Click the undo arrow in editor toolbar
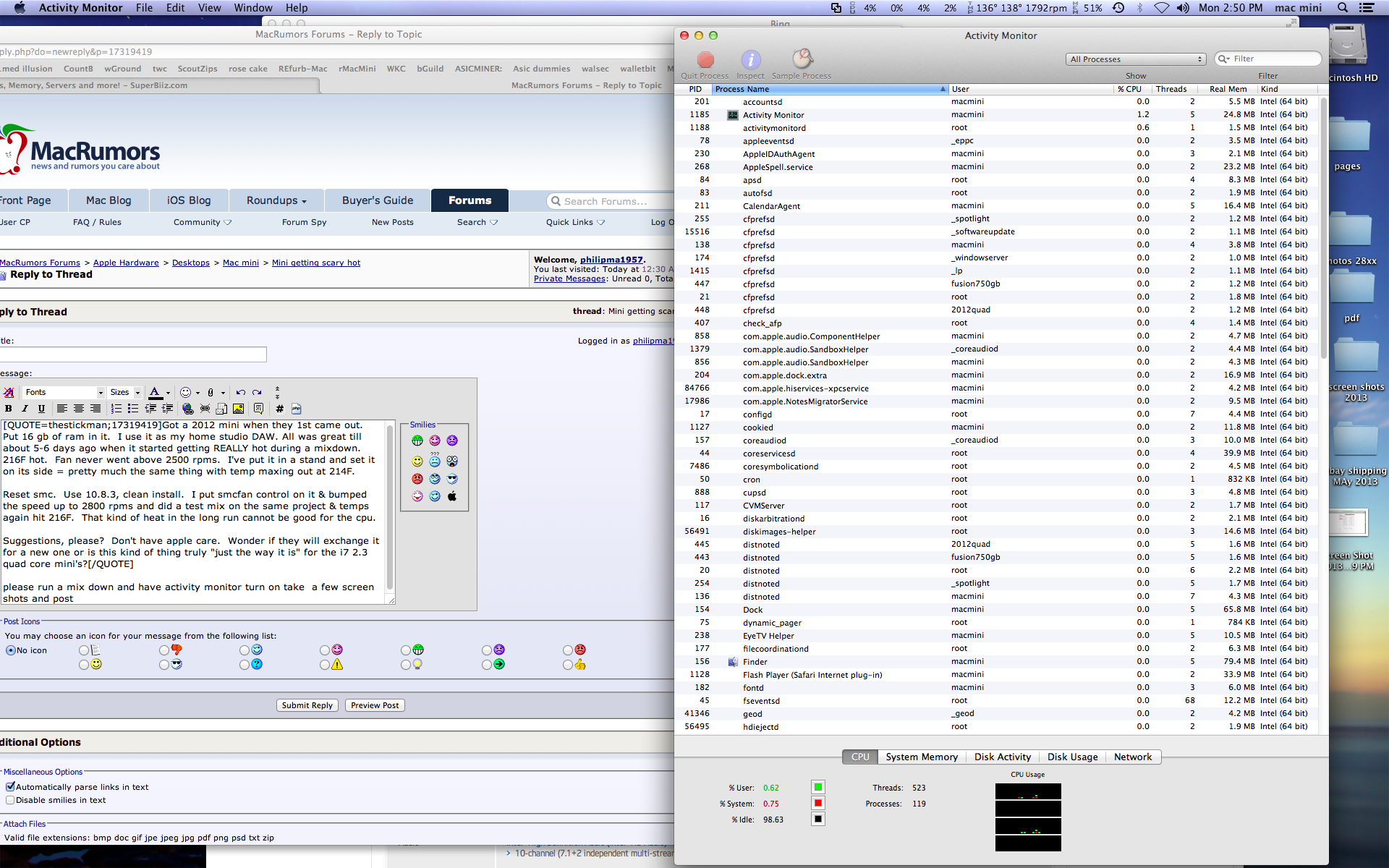Screen dimensions: 1389x868 coord(241,392)
